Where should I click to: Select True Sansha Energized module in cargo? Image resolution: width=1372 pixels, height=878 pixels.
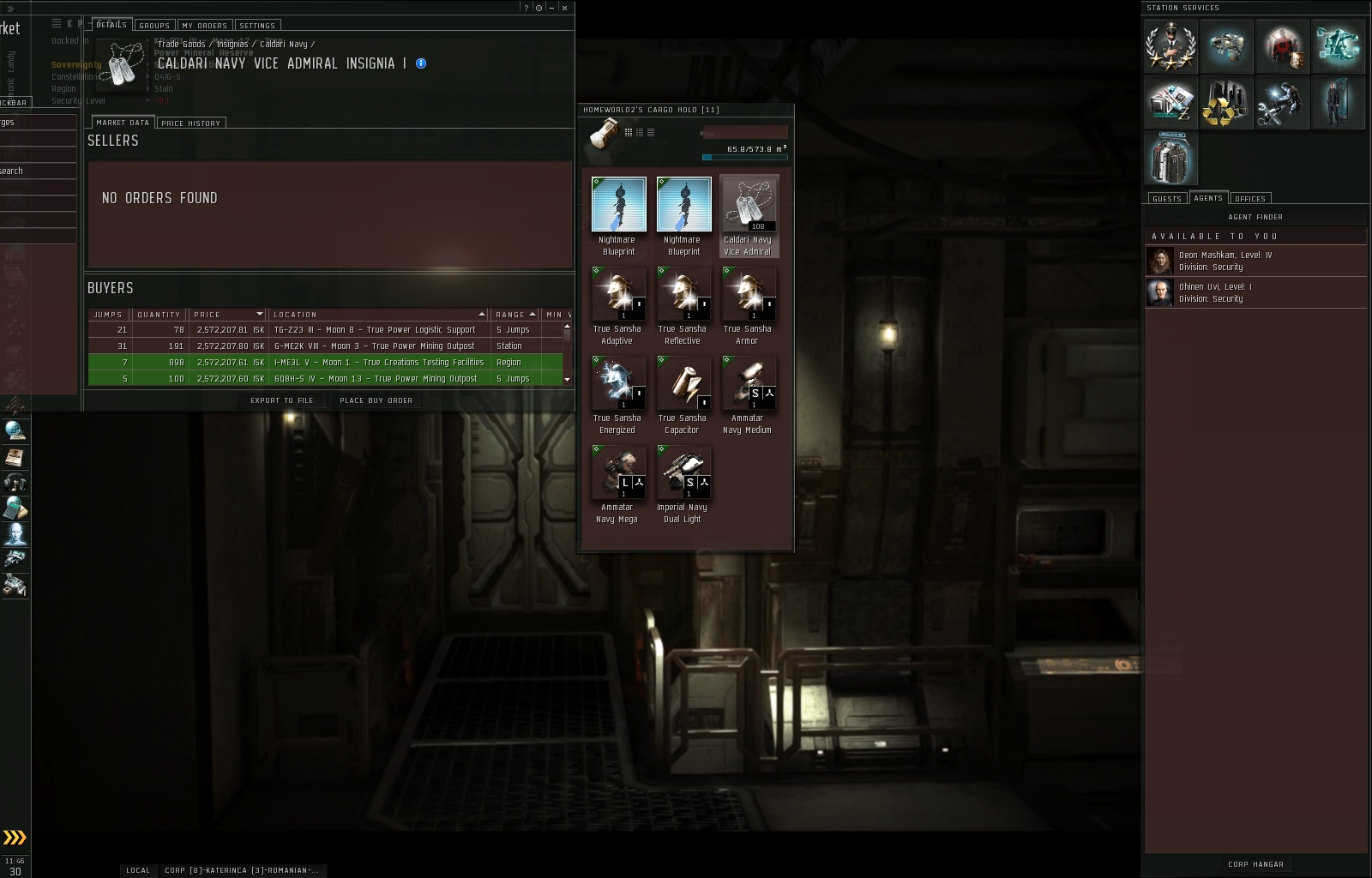(x=618, y=395)
